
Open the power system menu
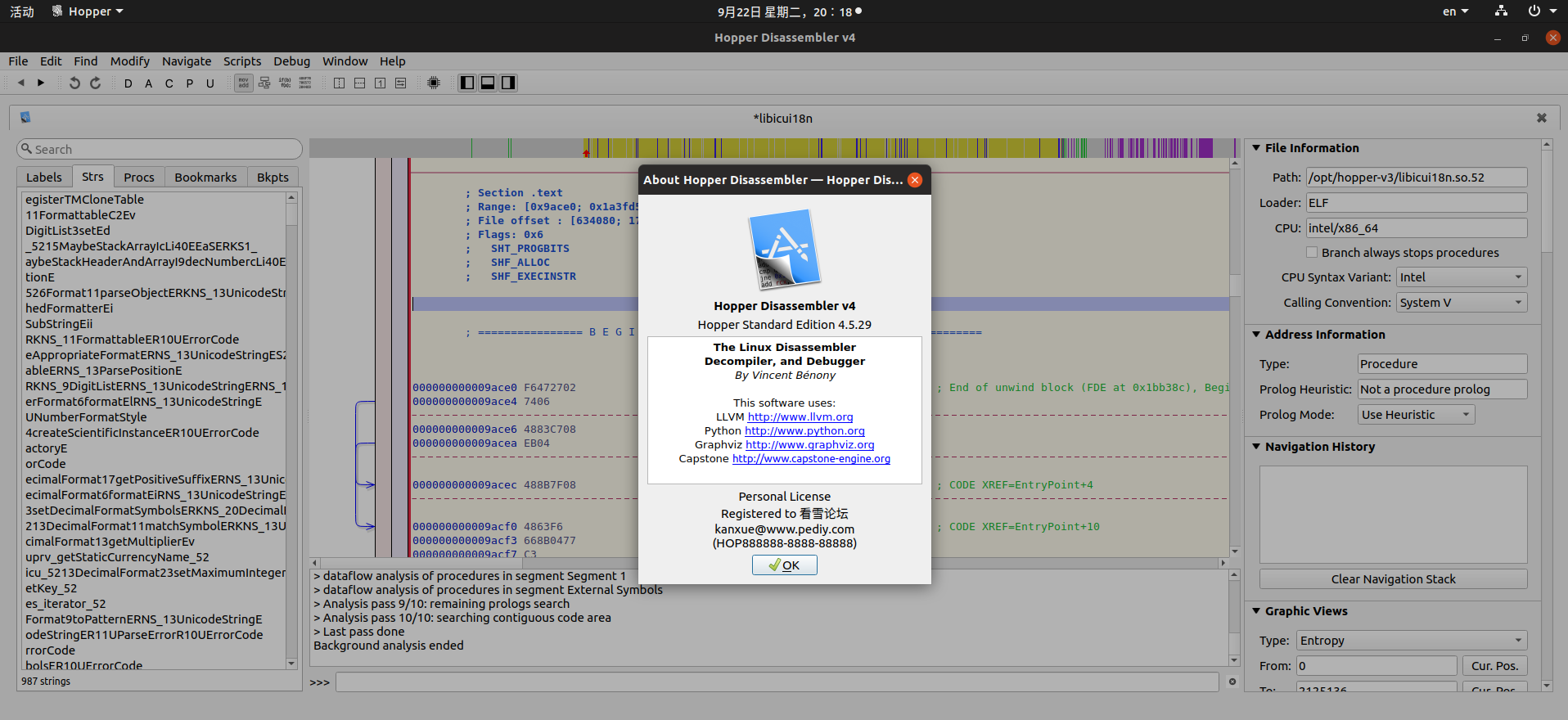pyautogui.click(x=1542, y=11)
